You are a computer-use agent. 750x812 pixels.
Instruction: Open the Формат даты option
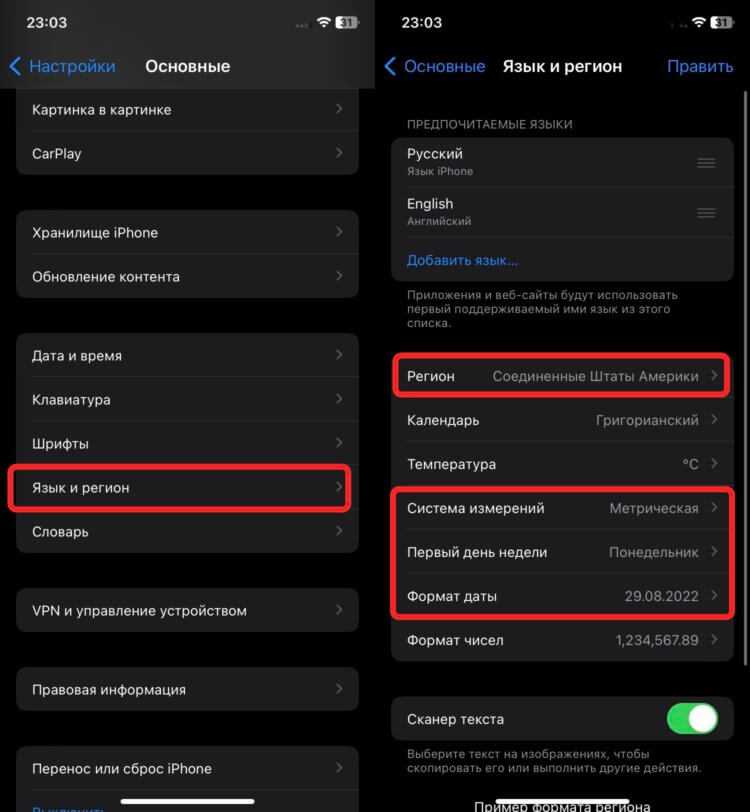[x=562, y=596]
